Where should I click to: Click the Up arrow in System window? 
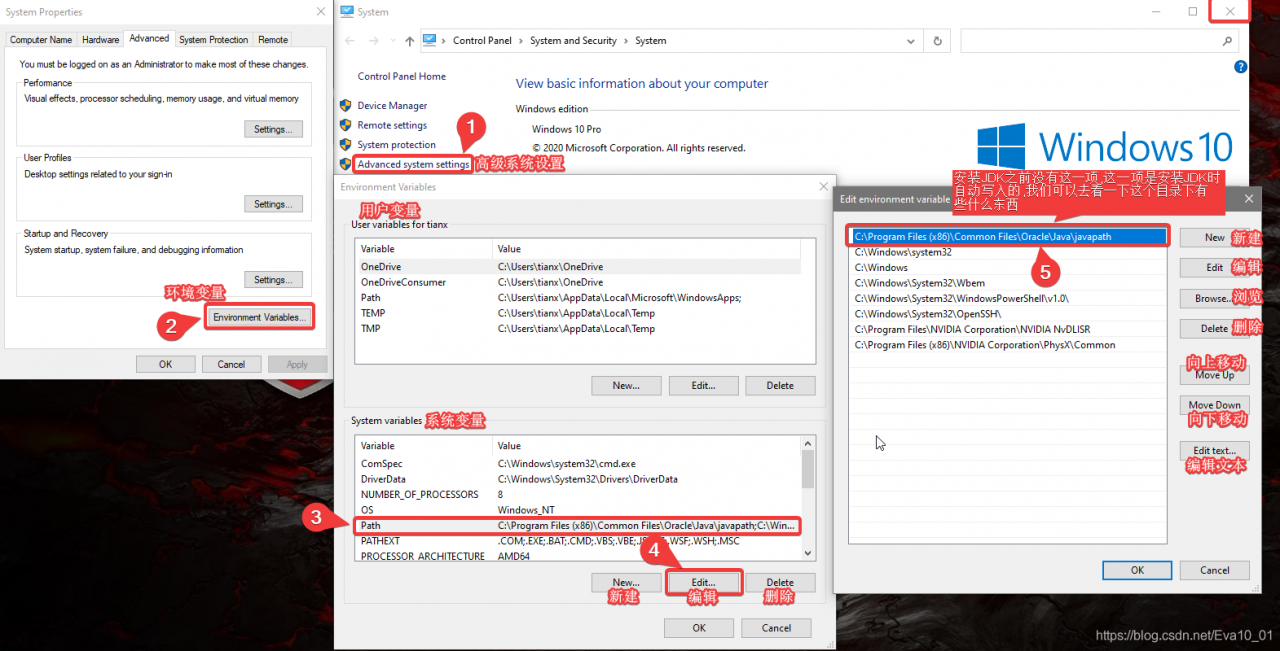410,41
